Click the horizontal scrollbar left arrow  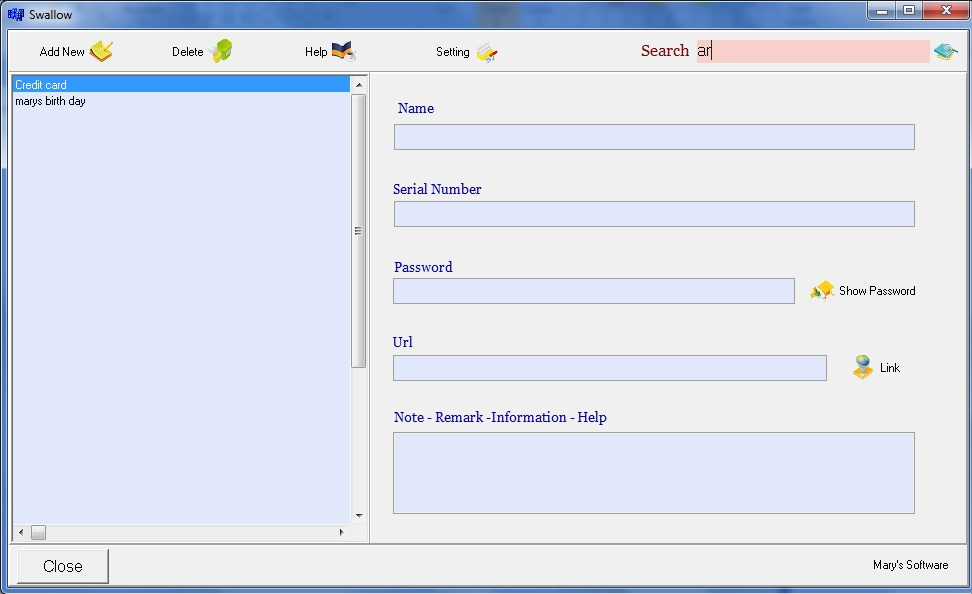coord(20,532)
